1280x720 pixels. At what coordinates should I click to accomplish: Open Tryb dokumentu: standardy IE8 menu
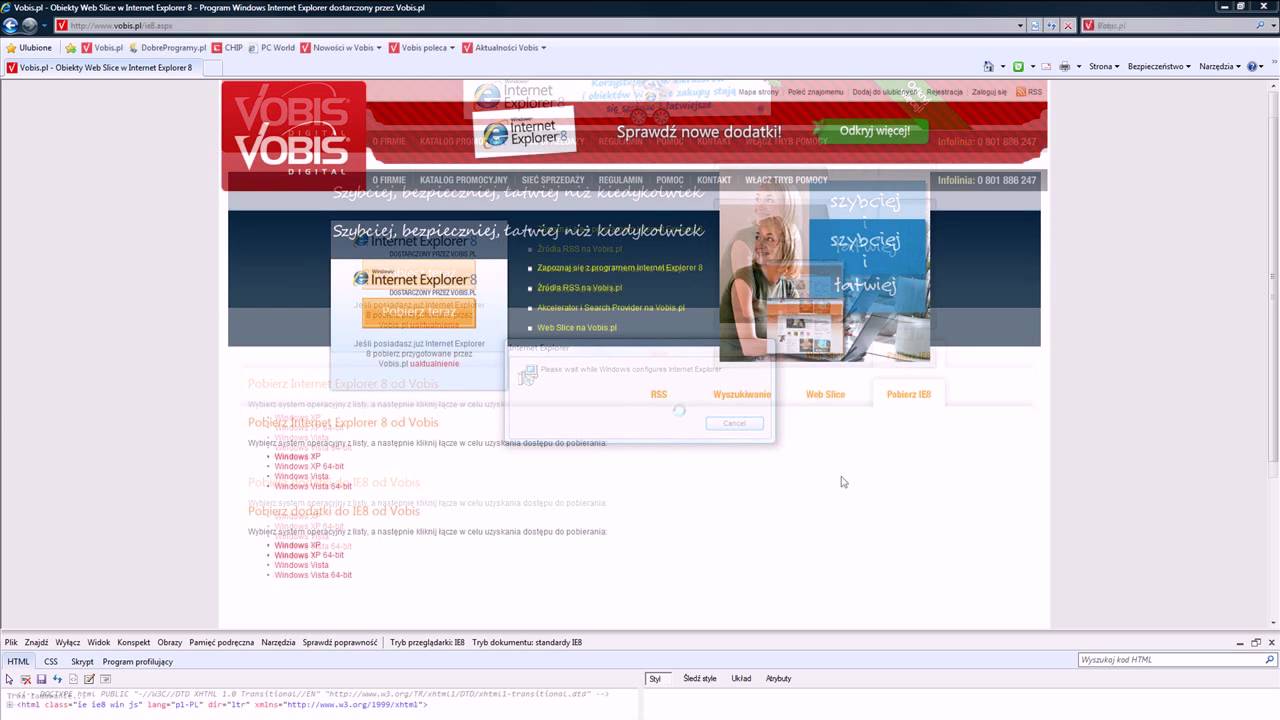527,643
